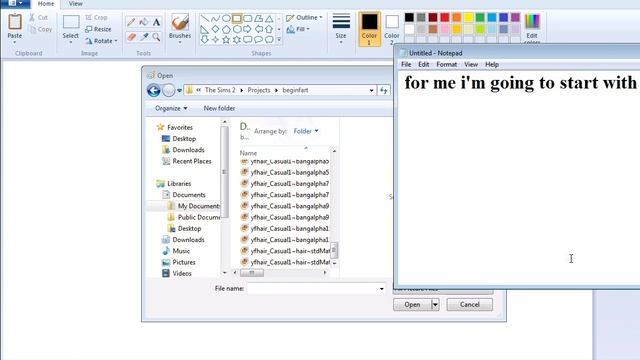Pick the green palette color
The image size is (640, 360).
point(480,17)
